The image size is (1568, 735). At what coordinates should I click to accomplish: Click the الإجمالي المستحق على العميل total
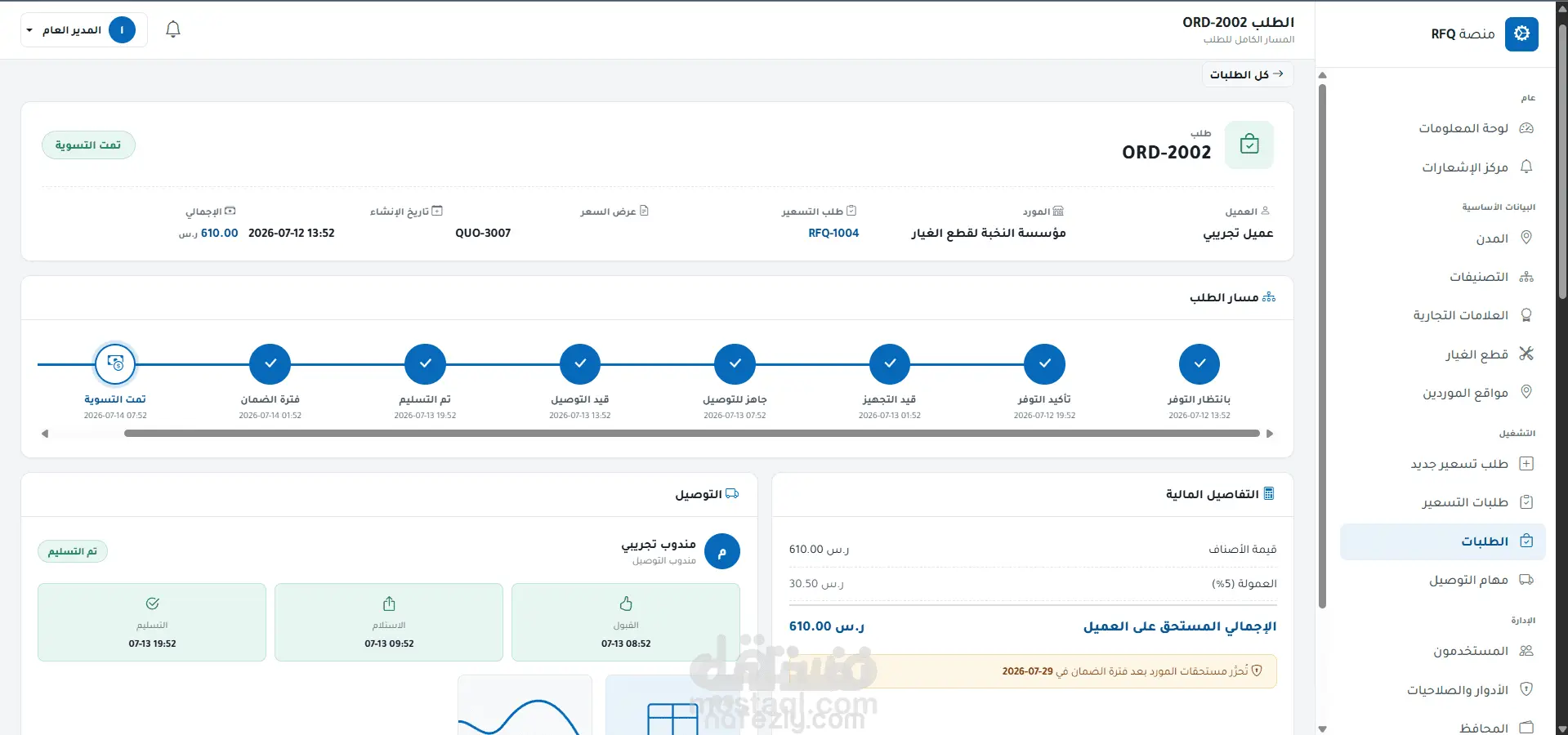[x=1033, y=626]
